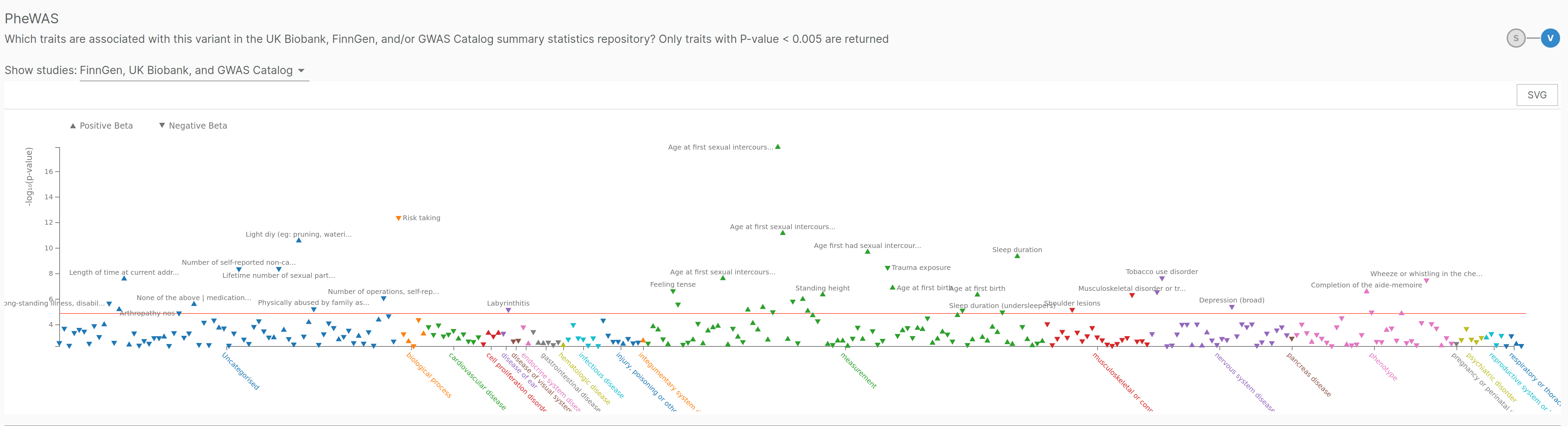Click the Labyrinthitis text label
This screenshot has width=1568, height=426.
click(508, 304)
